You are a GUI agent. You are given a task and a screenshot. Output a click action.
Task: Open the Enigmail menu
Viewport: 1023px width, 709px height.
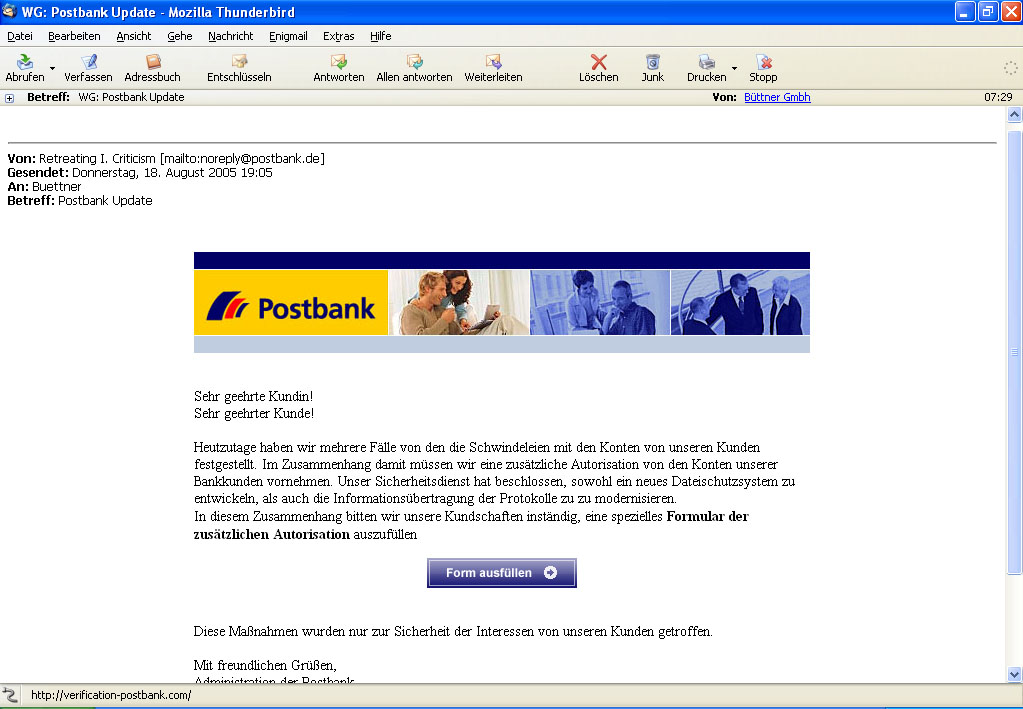(x=288, y=37)
